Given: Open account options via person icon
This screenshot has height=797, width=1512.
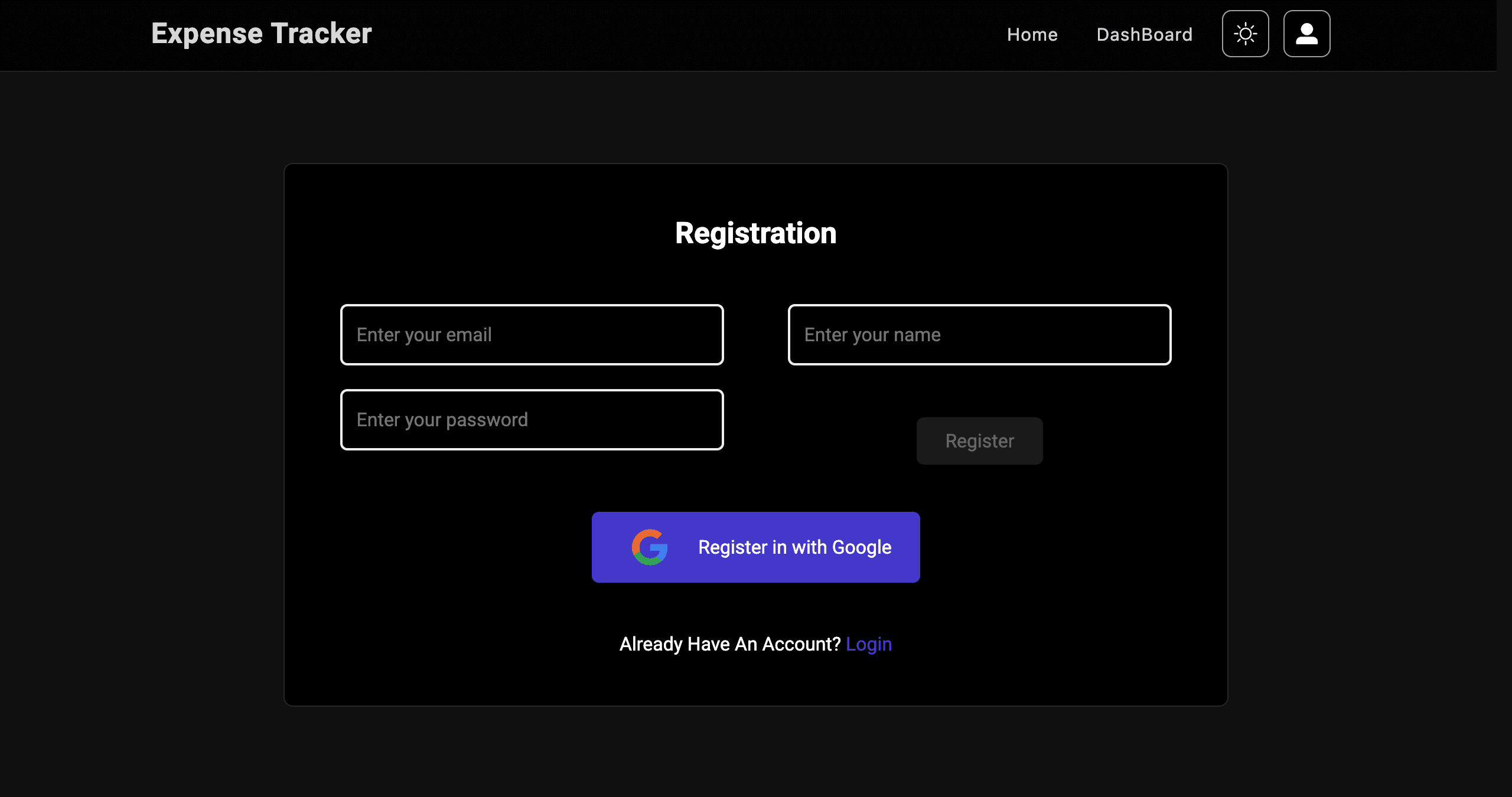Looking at the screenshot, I should [x=1306, y=34].
